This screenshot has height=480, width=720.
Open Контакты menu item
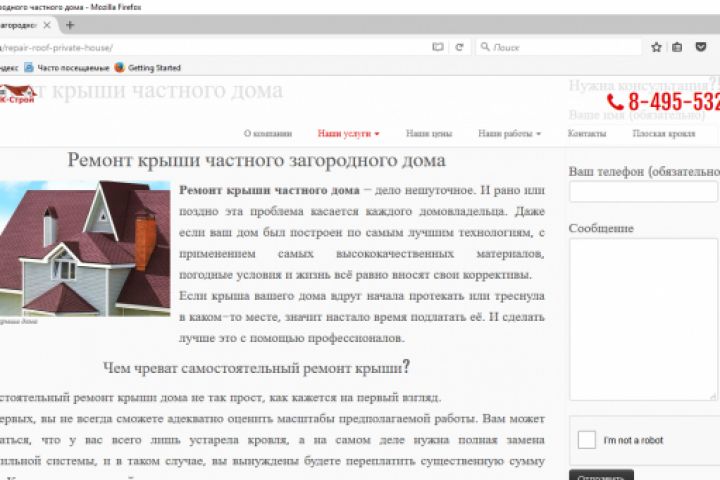[x=587, y=134]
